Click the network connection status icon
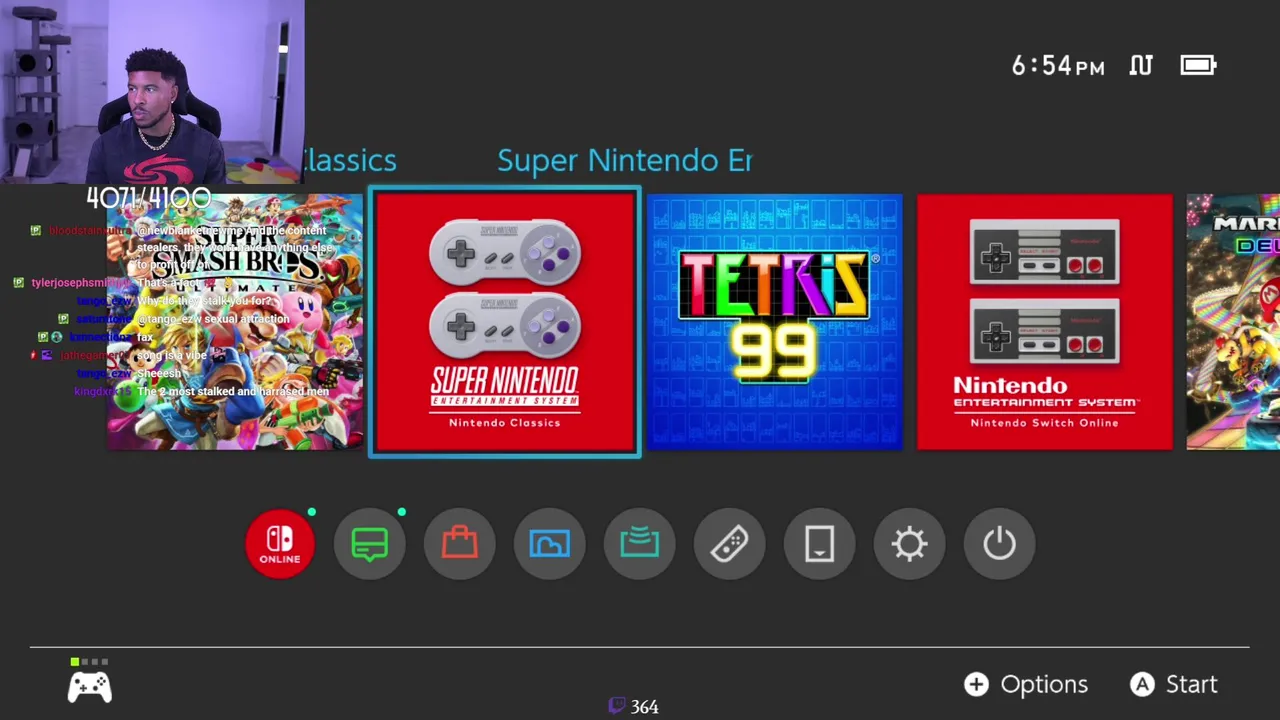 [1141, 65]
